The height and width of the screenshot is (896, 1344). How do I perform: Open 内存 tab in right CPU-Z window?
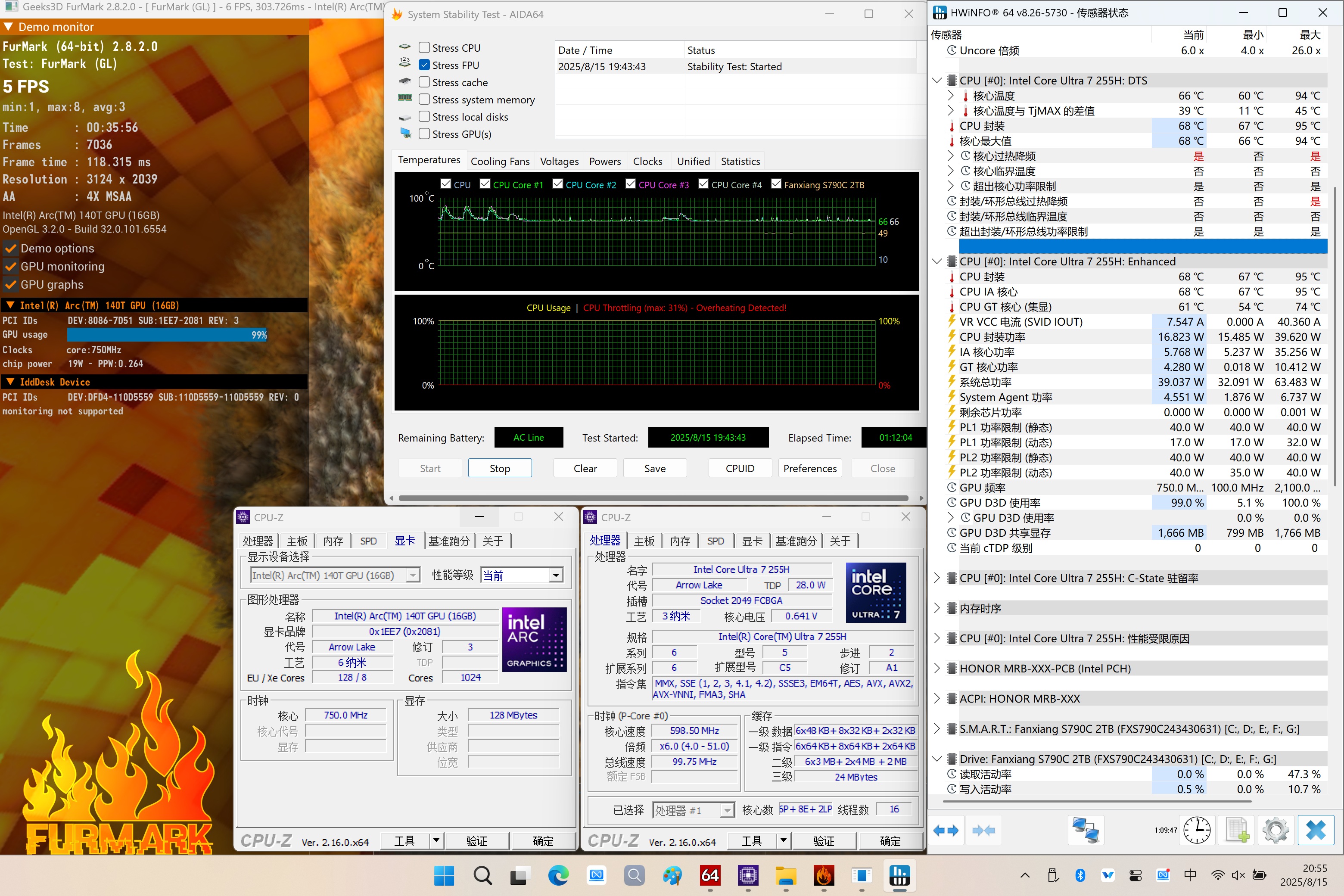(x=680, y=541)
